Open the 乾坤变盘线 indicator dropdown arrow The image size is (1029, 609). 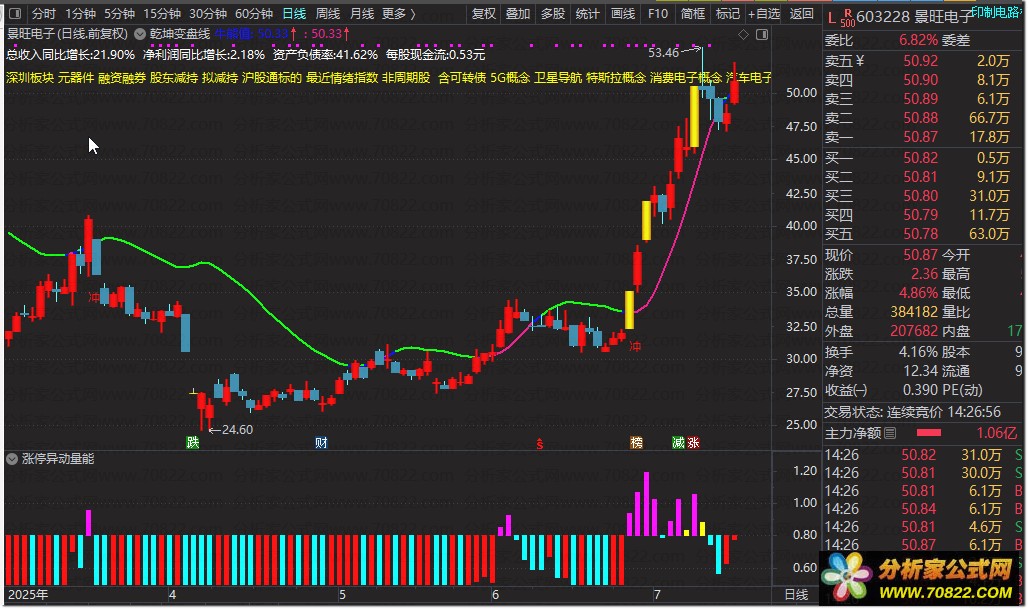click(x=140, y=33)
